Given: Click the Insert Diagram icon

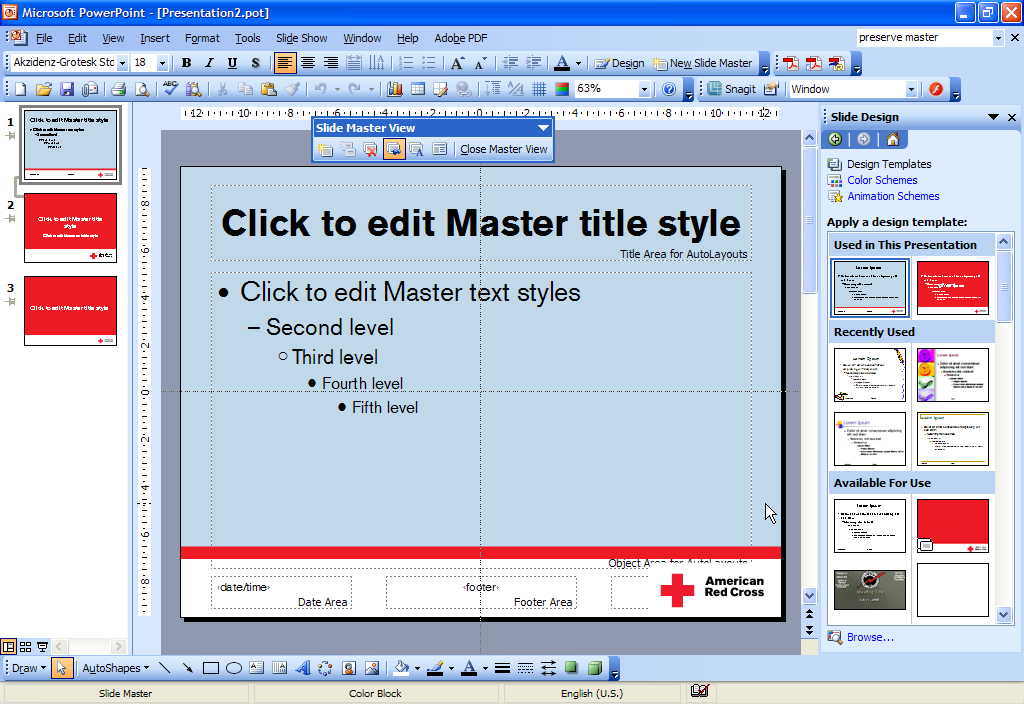Looking at the screenshot, I should (x=325, y=667).
